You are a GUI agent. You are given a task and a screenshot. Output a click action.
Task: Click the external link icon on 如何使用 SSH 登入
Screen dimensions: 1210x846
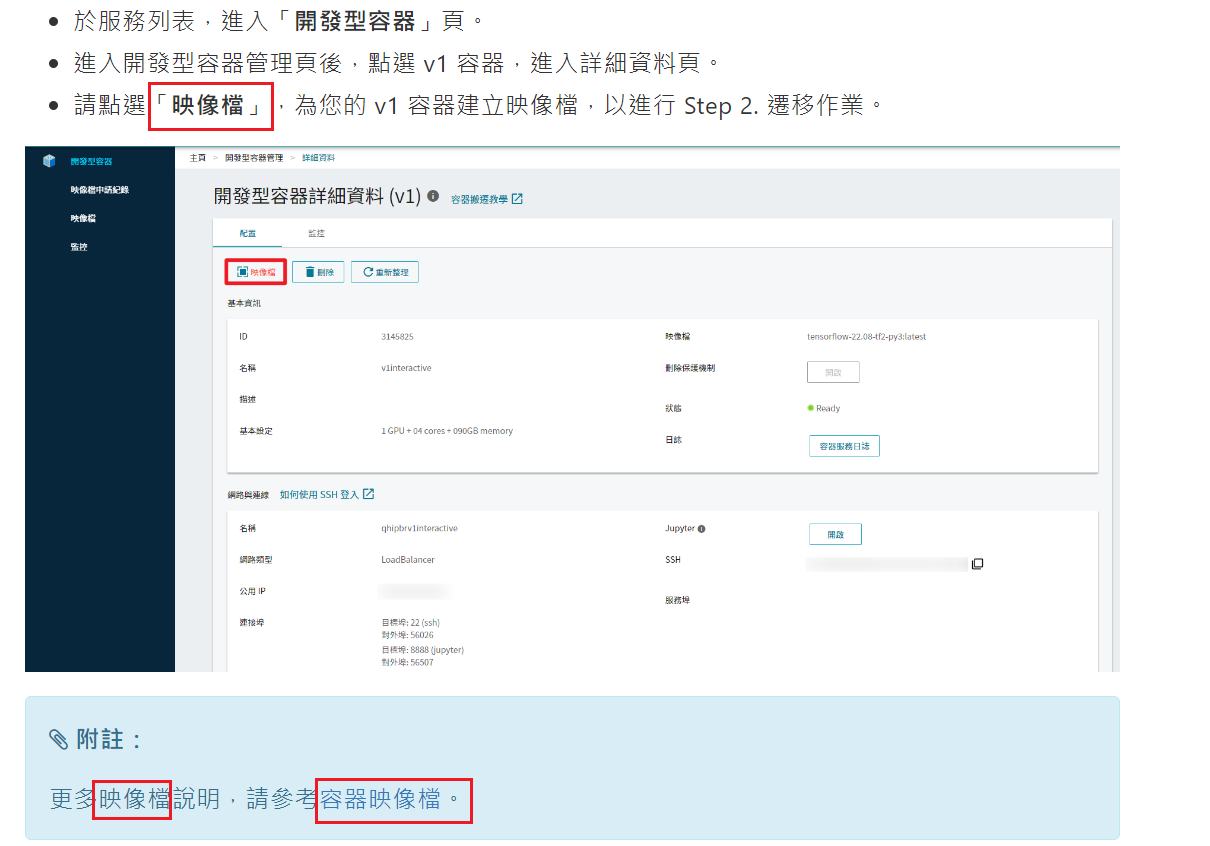tap(369, 493)
